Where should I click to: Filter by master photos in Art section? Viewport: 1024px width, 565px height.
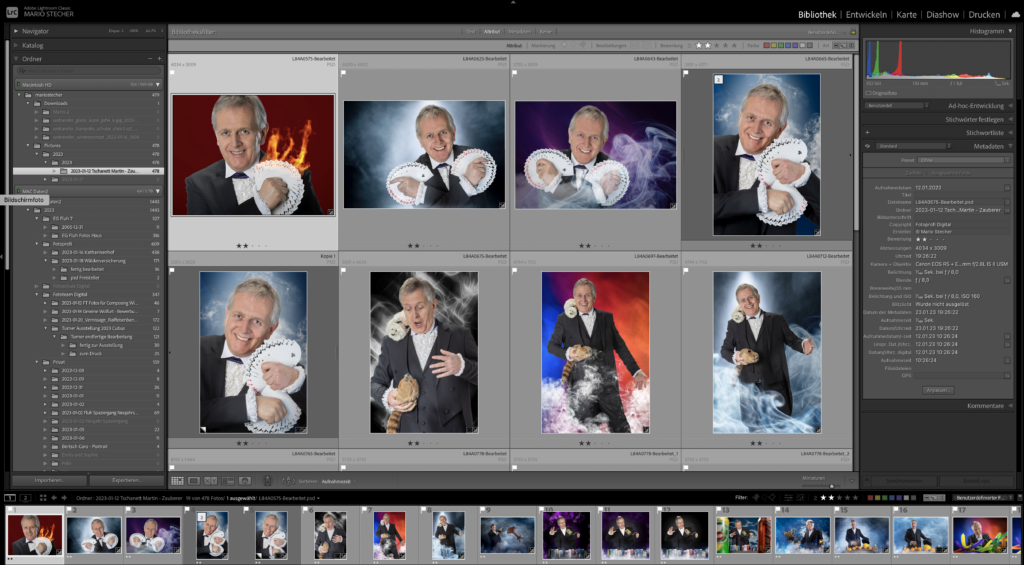(x=837, y=46)
